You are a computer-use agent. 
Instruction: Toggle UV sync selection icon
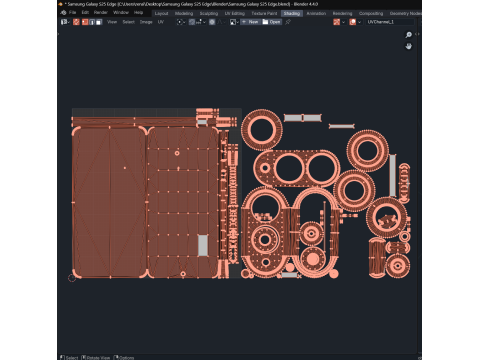pos(76,22)
